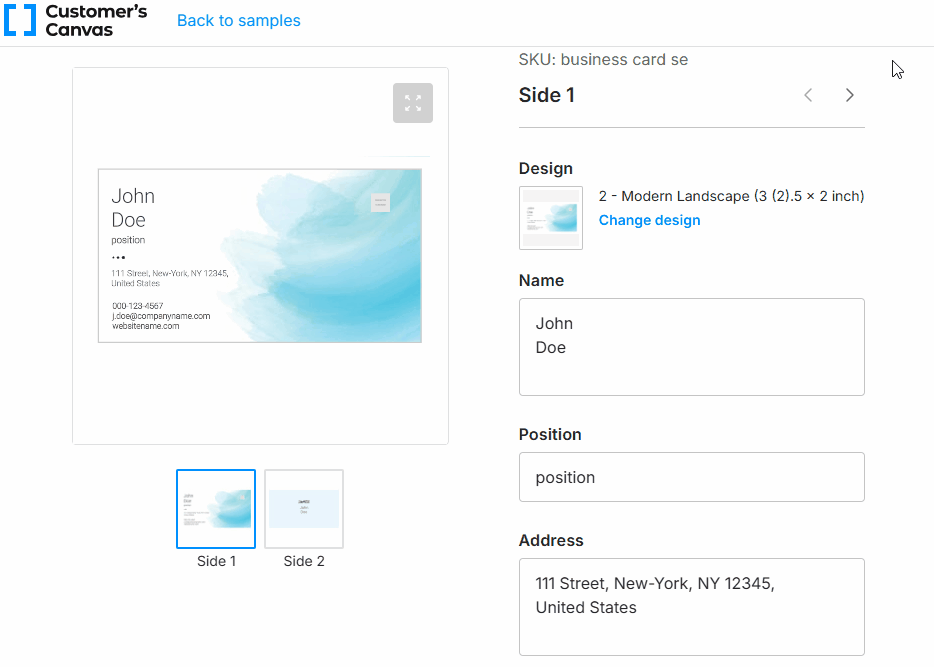Click the 'SKU: business card se' text

click(603, 60)
